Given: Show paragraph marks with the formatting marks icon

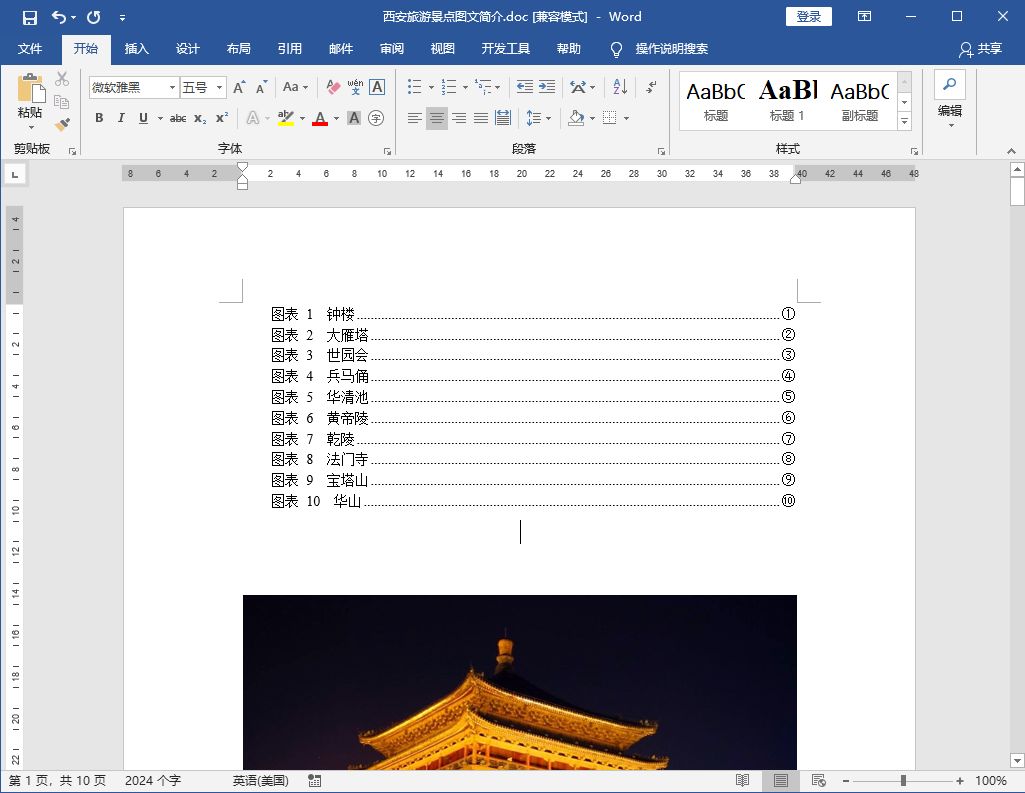Looking at the screenshot, I should point(650,87).
